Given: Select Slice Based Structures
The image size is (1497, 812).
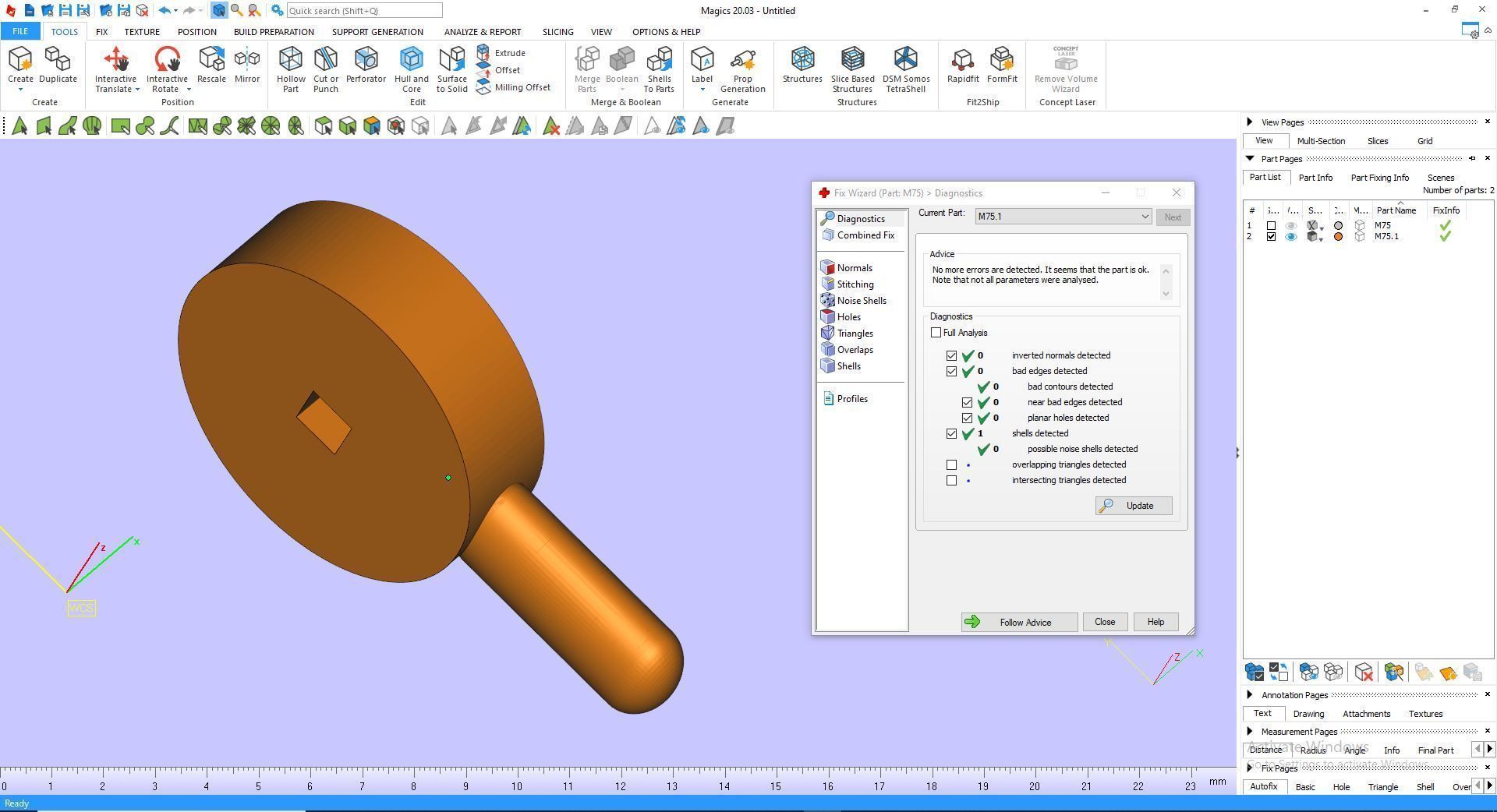Looking at the screenshot, I should [x=852, y=69].
